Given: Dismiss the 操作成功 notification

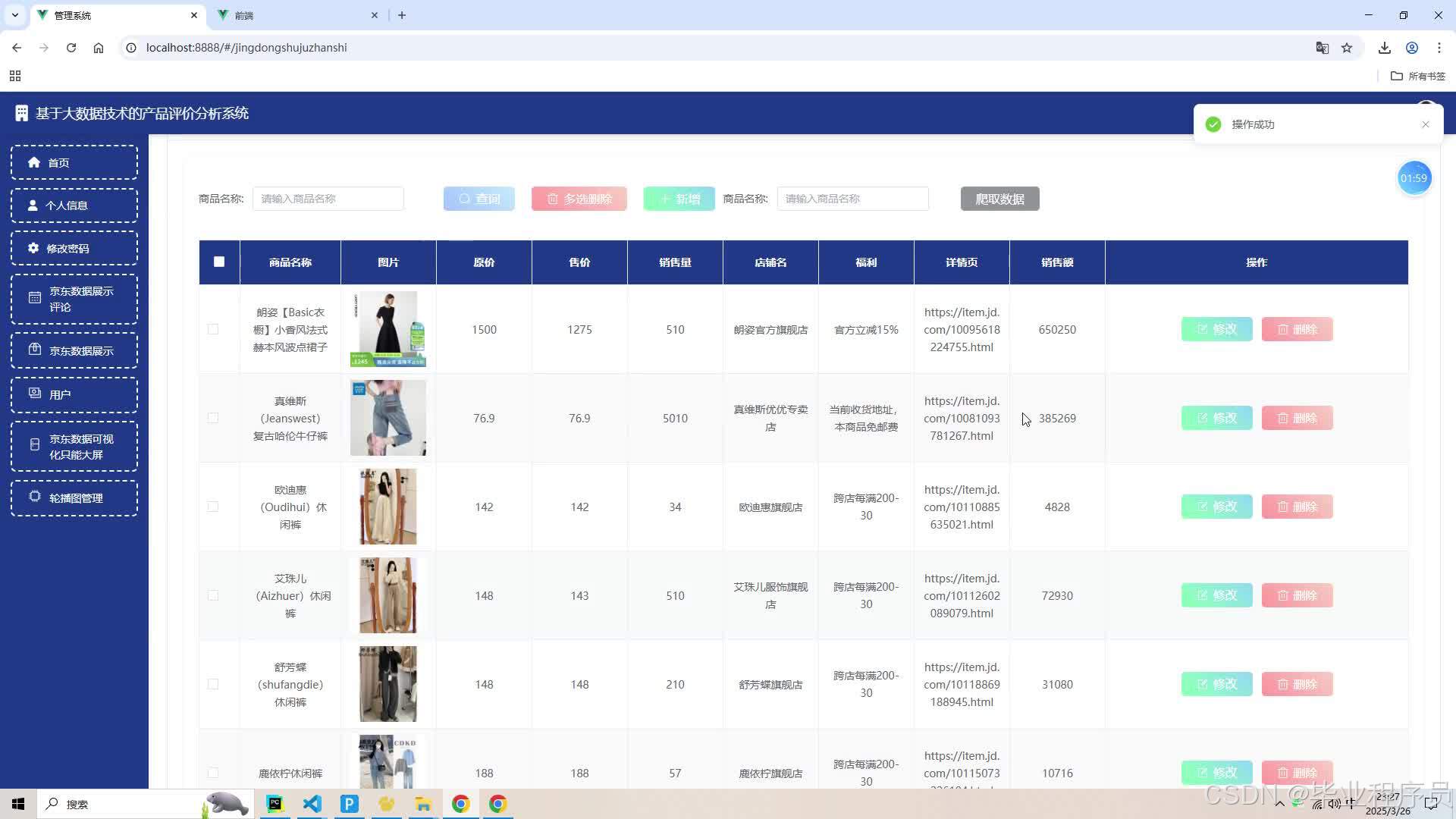Looking at the screenshot, I should pos(1425,124).
